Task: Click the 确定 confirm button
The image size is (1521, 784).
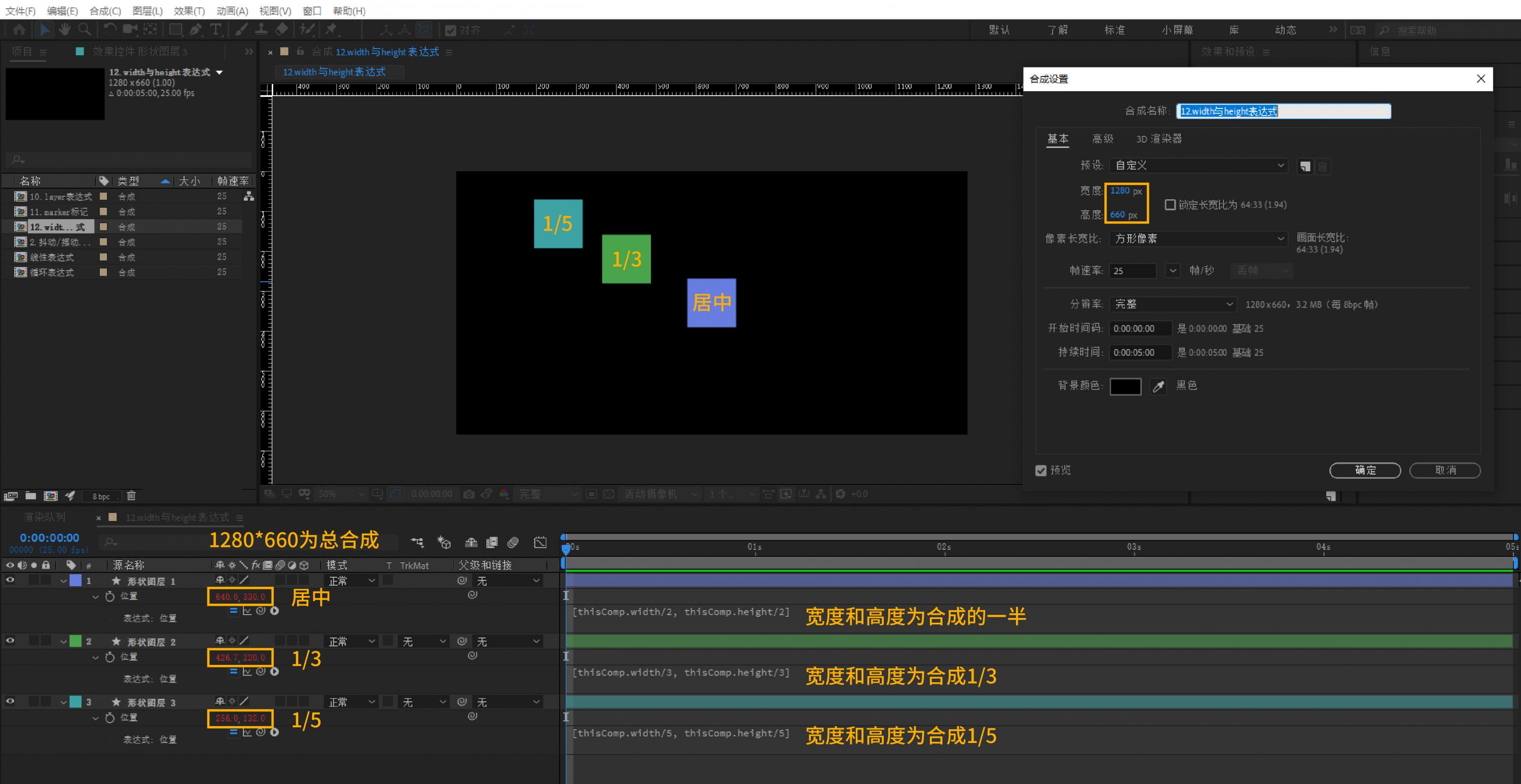Action: pos(1364,470)
